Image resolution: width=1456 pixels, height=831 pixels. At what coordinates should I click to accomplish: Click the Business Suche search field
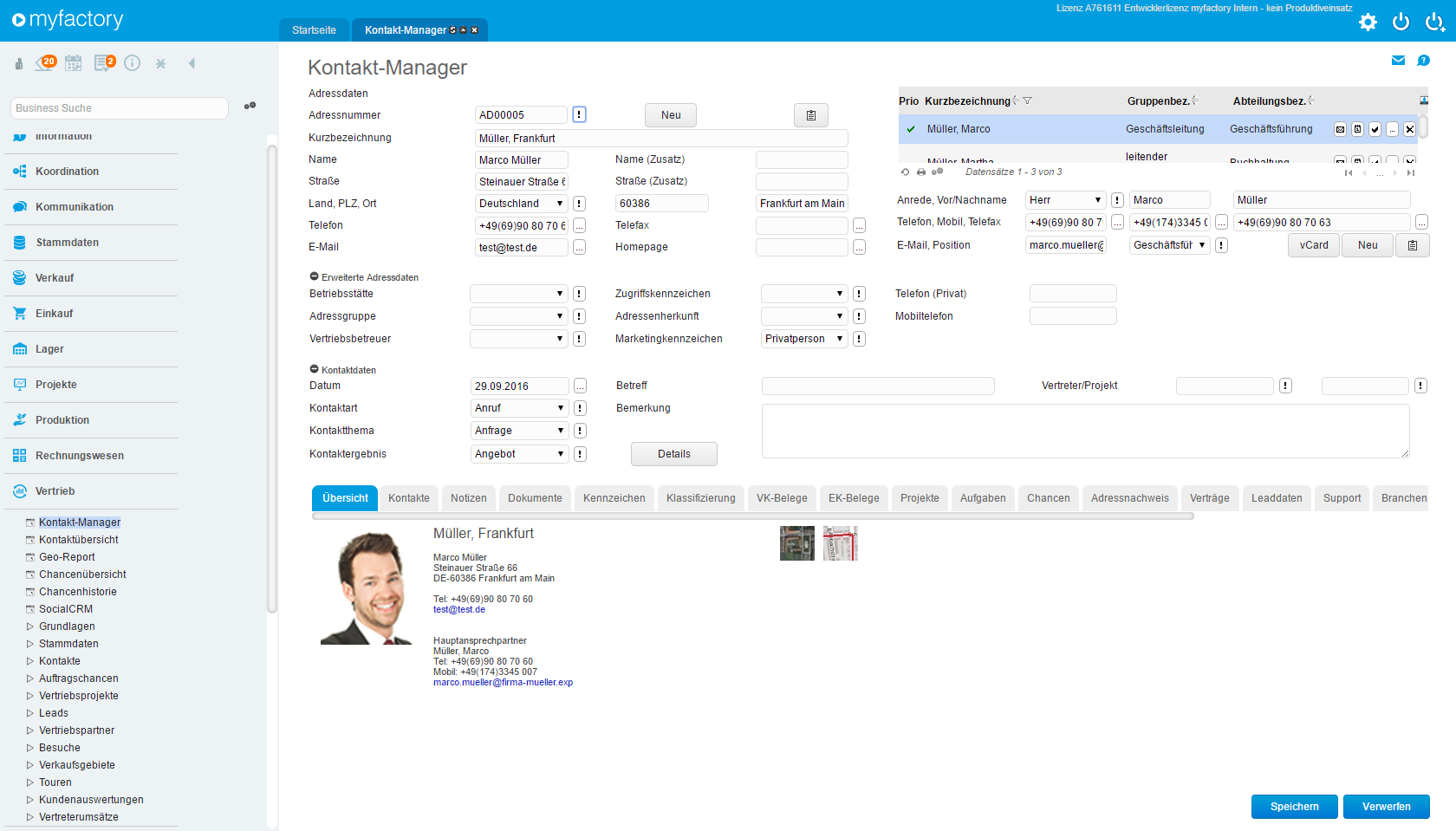[120, 108]
